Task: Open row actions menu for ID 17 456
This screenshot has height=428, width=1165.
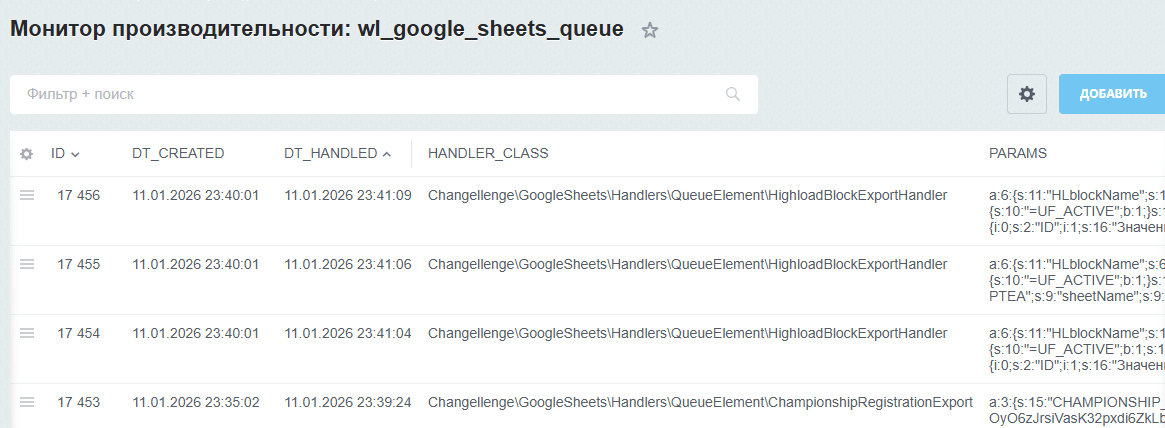Action: pyautogui.click(x=27, y=196)
